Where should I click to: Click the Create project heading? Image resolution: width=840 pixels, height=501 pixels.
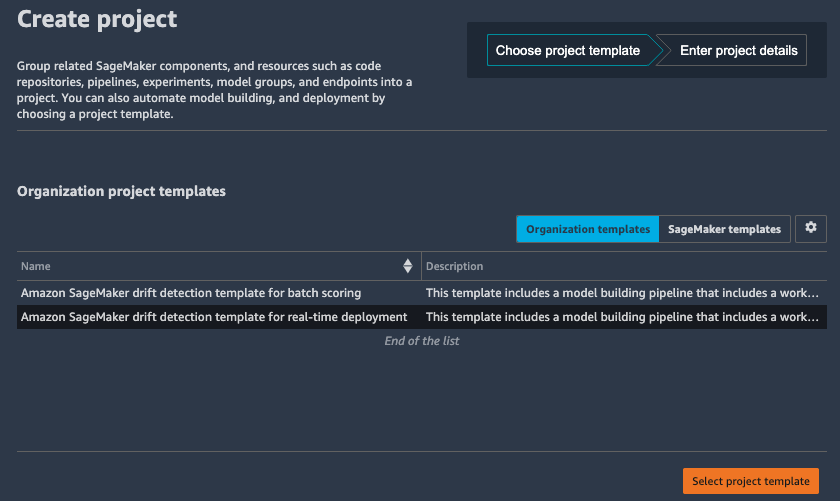point(97,19)
